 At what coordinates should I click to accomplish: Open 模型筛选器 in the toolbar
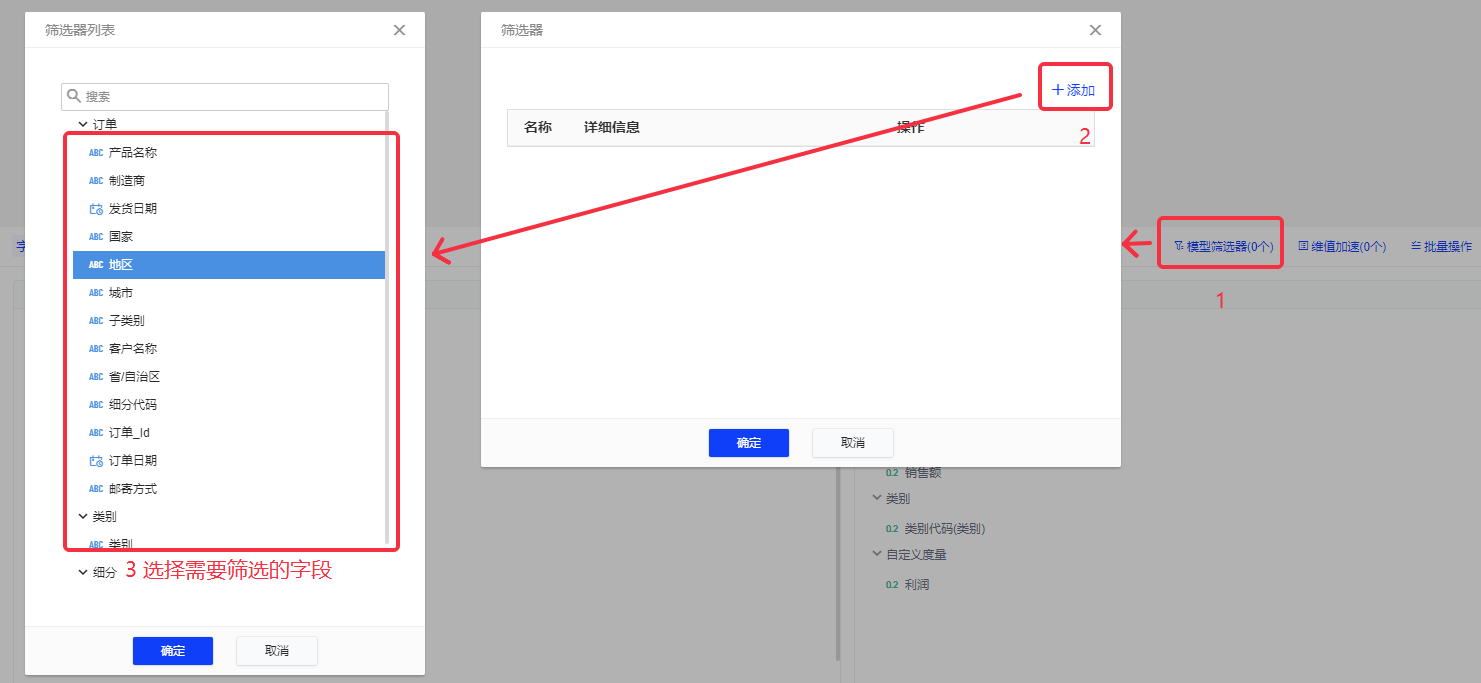pos(1223,246)
